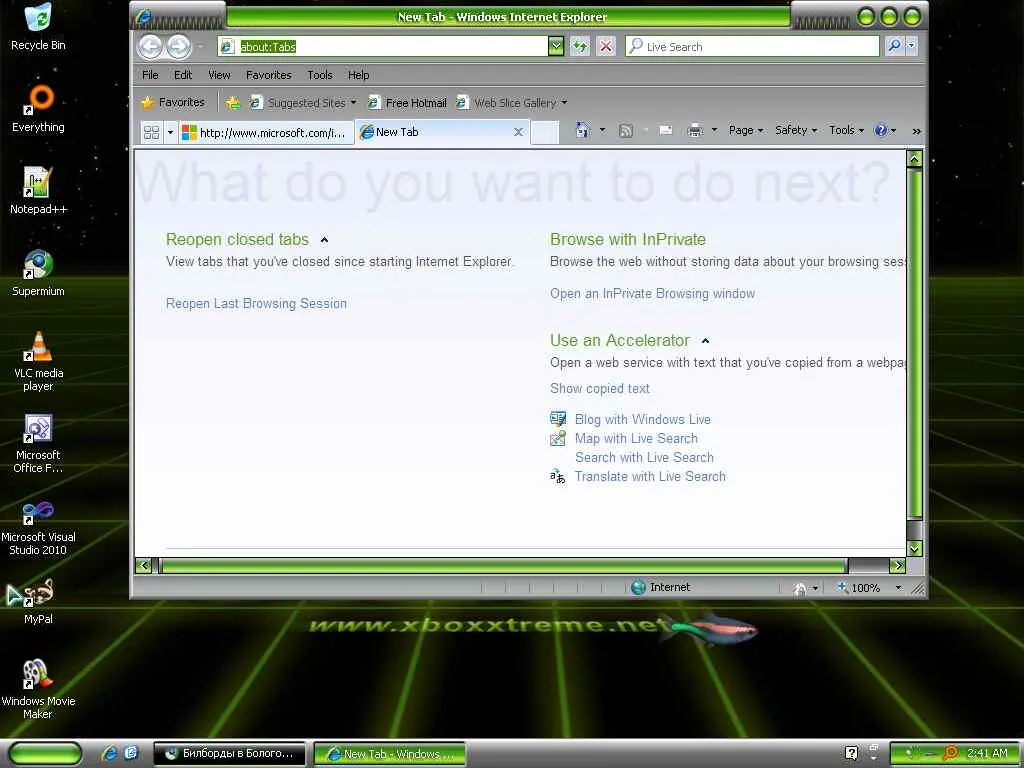1024x768 pixels.
Task: Open the Edit menu
Action: [x=183, y=75]
